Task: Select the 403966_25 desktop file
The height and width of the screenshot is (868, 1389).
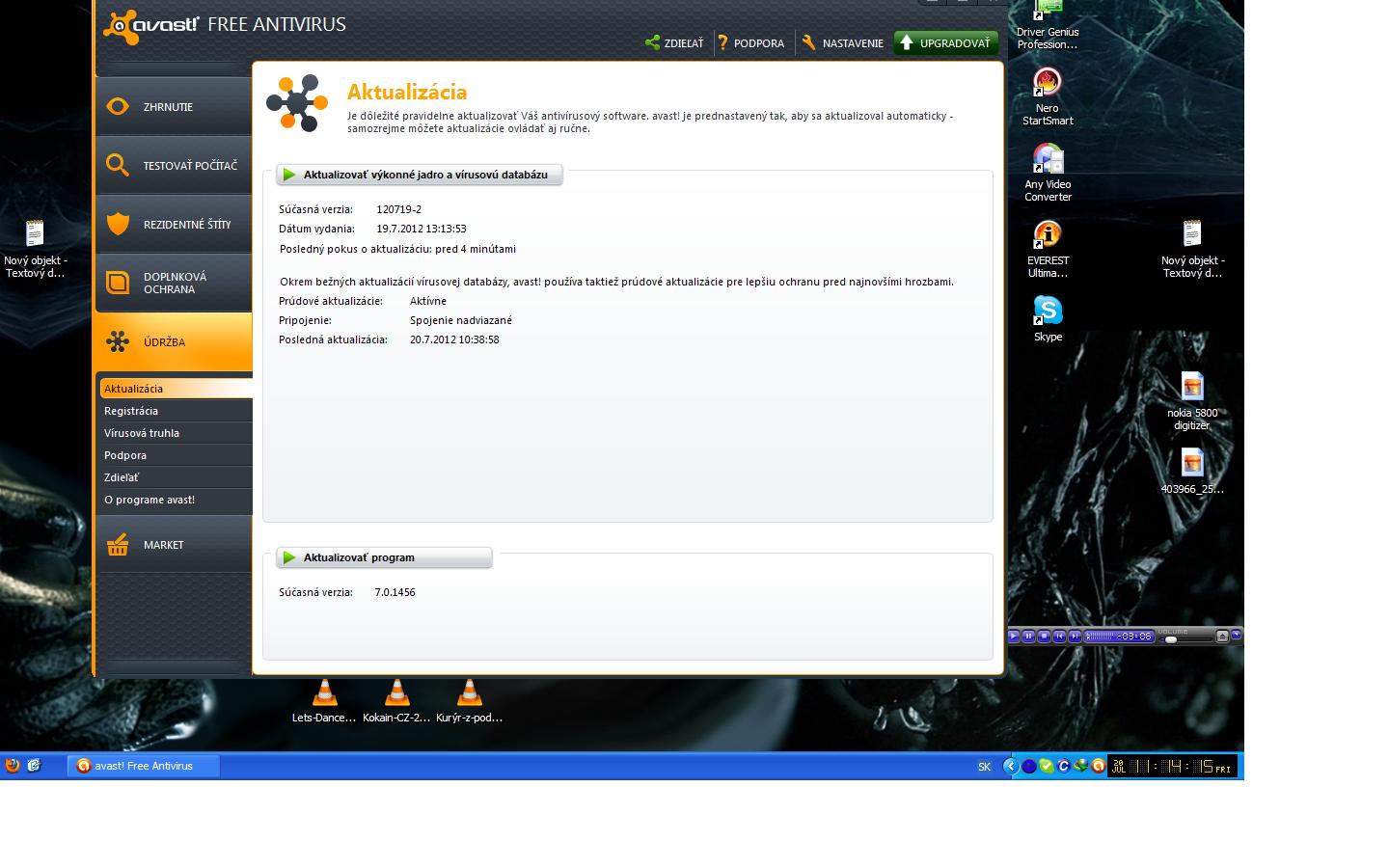Action: click(1192, 471)
